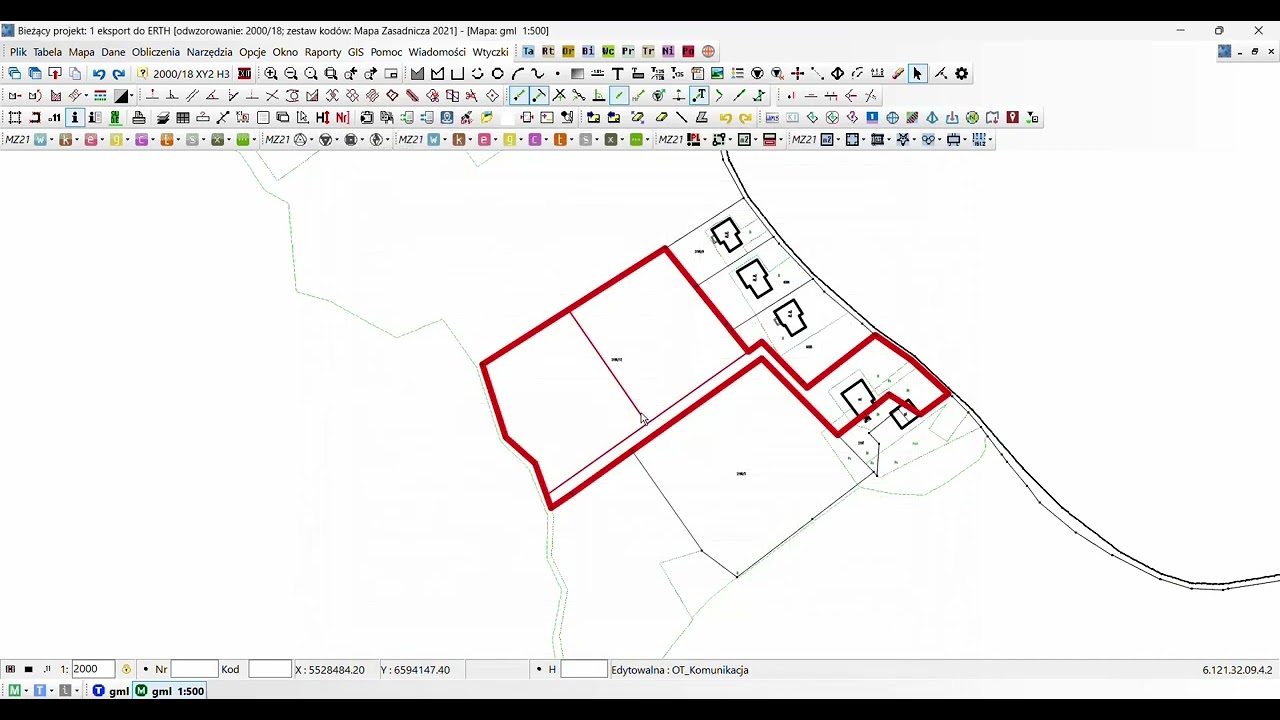
Task: Toggle the snap to endpoint green line button
Action: 519,96
